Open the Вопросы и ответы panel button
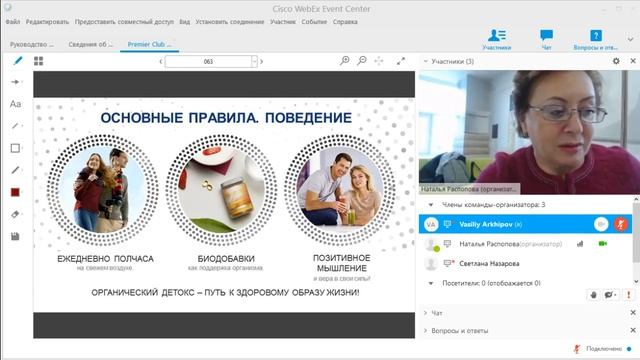The height and width of the screenshot is (360, 640). coord(596,40)
